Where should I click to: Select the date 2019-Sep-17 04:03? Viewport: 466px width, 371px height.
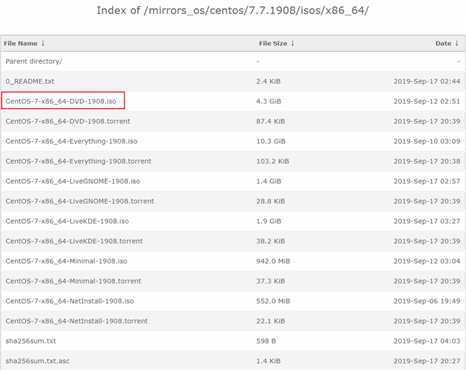tap(427, 341)
